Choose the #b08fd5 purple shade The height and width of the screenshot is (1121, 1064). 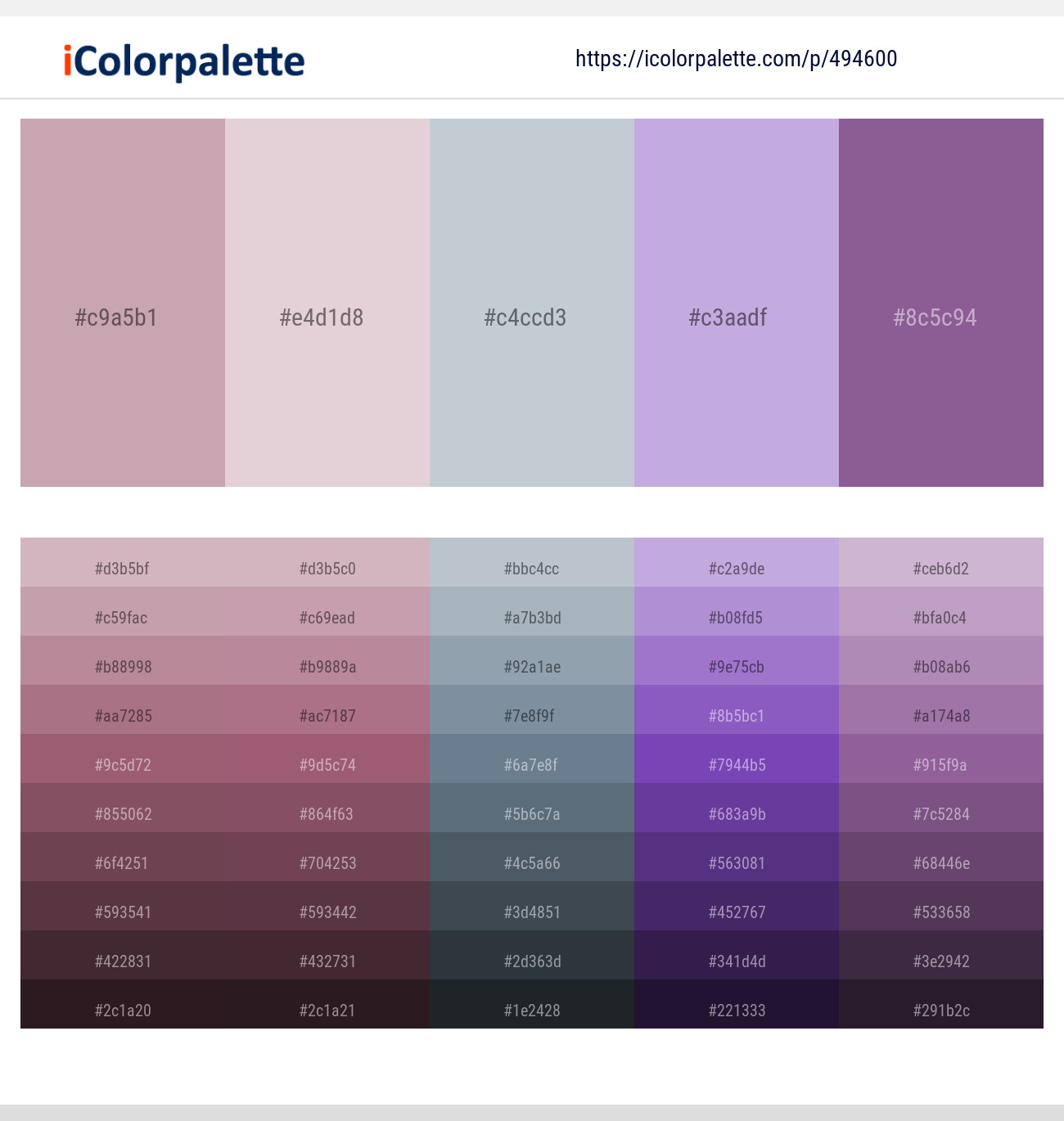[737, 611]
